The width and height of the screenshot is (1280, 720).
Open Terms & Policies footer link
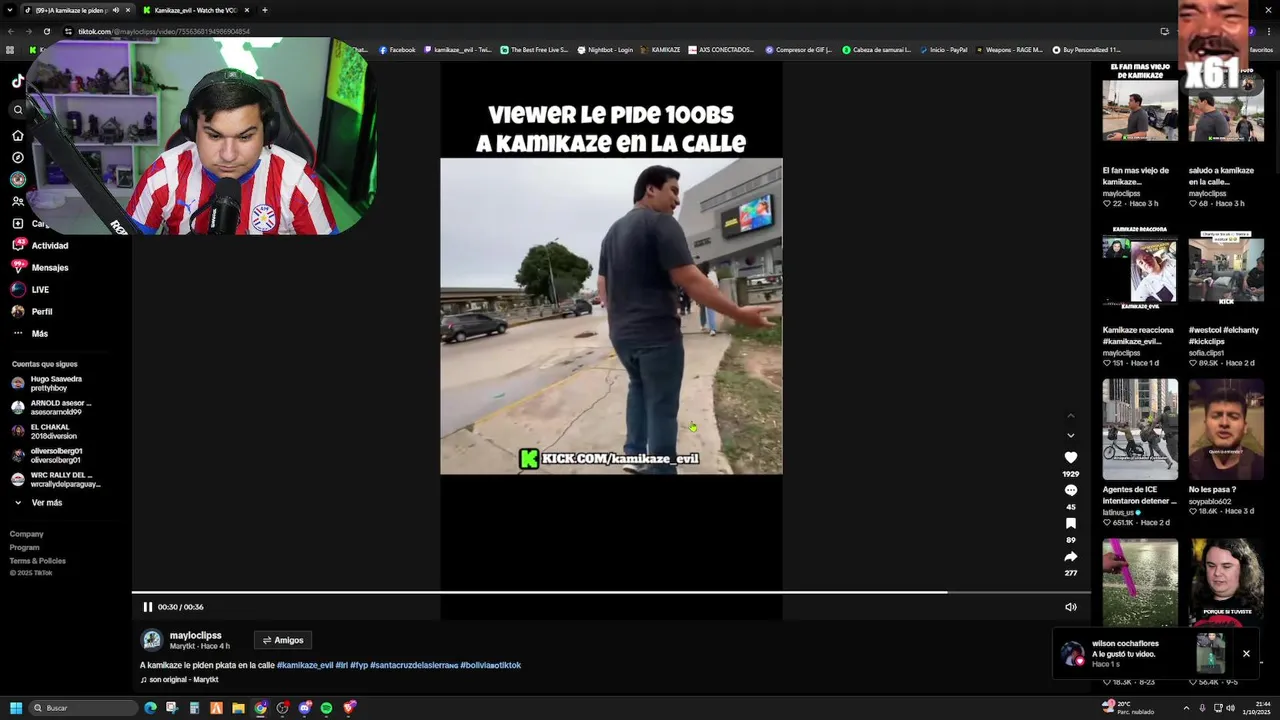pos(38,560)
